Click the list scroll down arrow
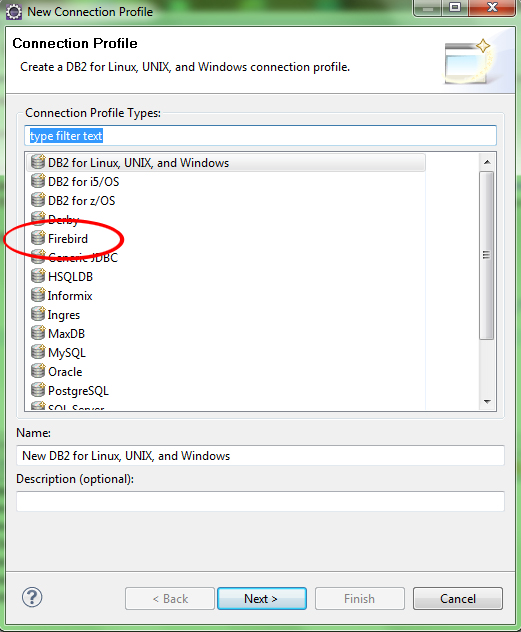The height and width of the screenshot is (632, 521). [x=487, y=401]
